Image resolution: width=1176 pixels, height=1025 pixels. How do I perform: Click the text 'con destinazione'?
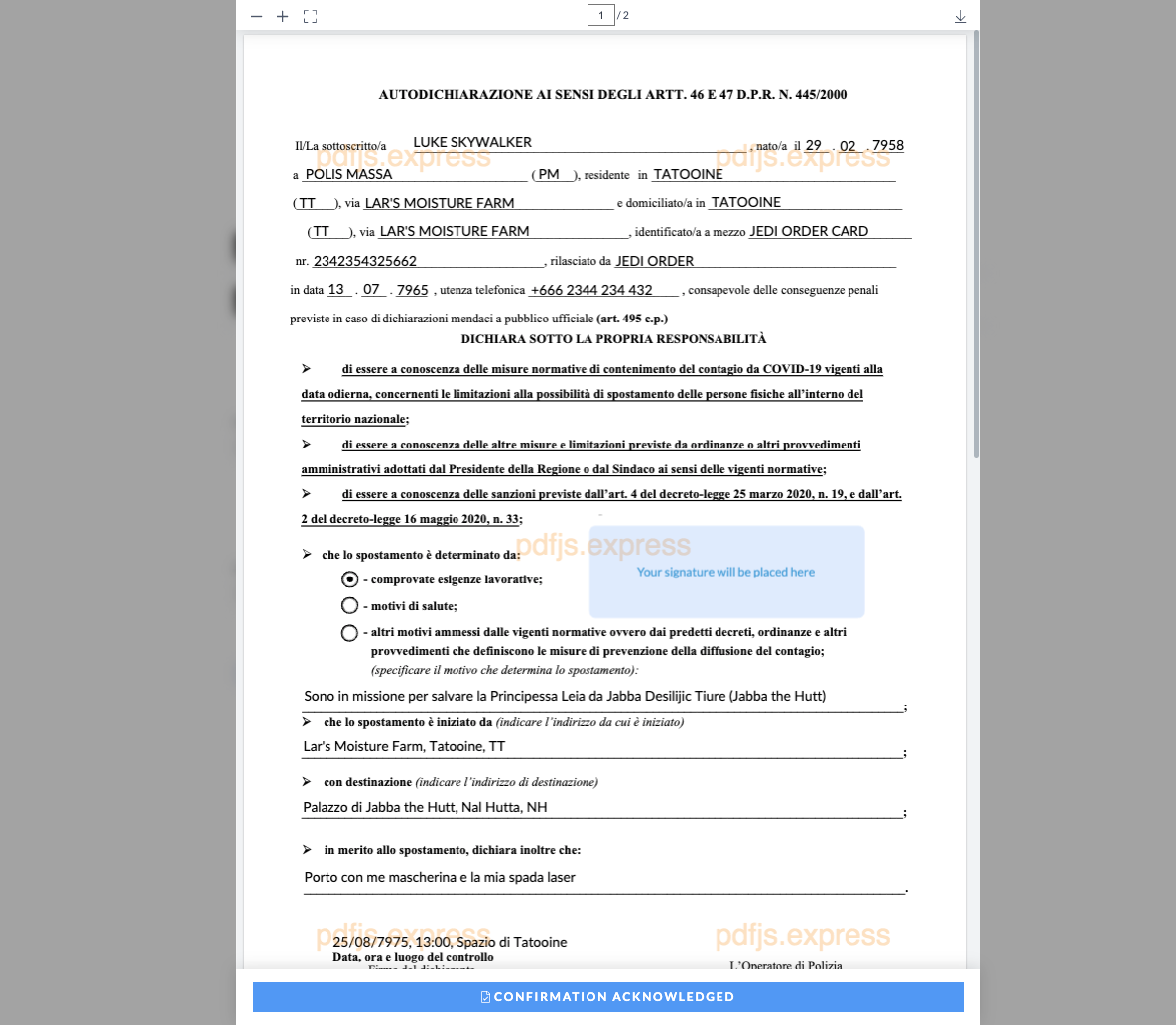(367, 782)
